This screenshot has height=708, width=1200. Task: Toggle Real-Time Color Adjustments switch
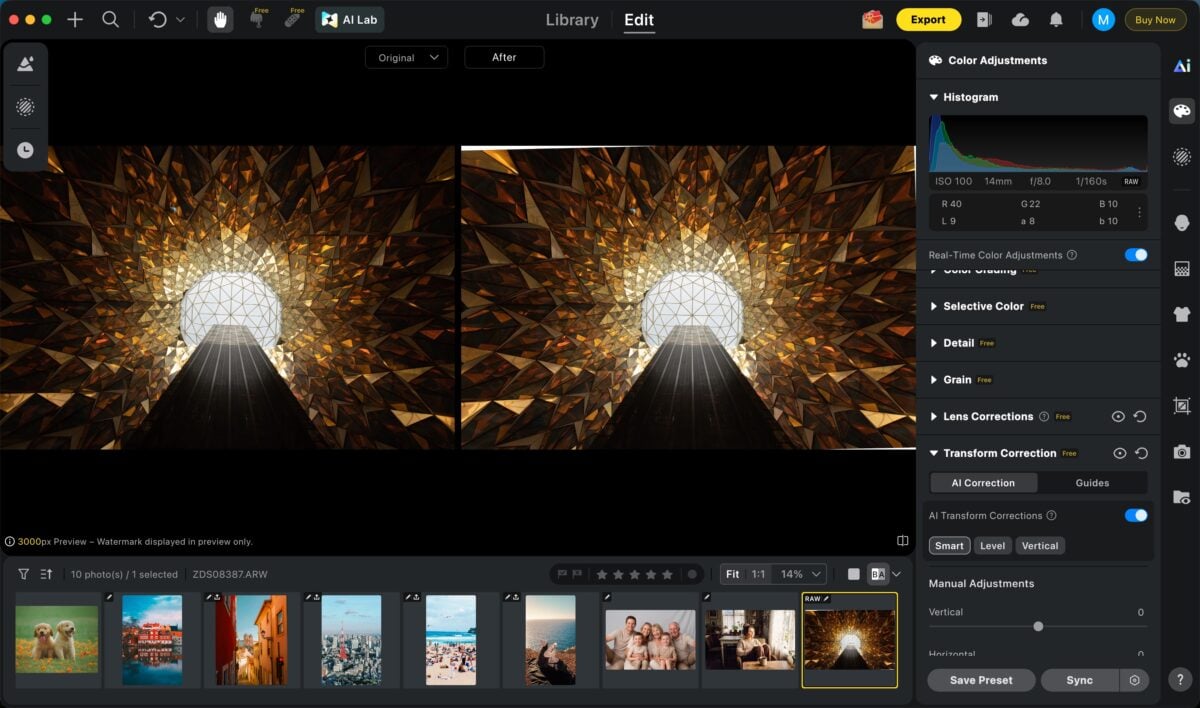coord(1135,255)
